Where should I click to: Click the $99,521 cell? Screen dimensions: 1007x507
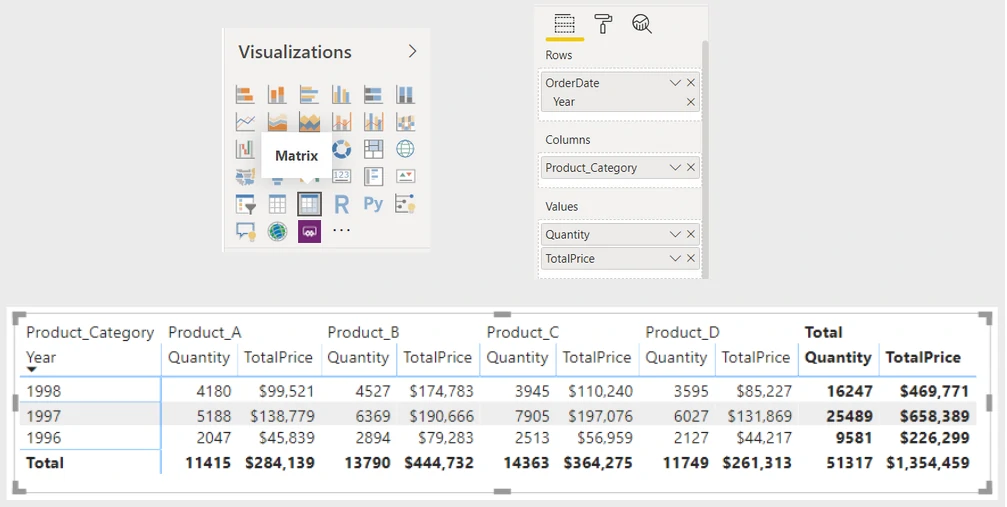(x=286, y=391)
